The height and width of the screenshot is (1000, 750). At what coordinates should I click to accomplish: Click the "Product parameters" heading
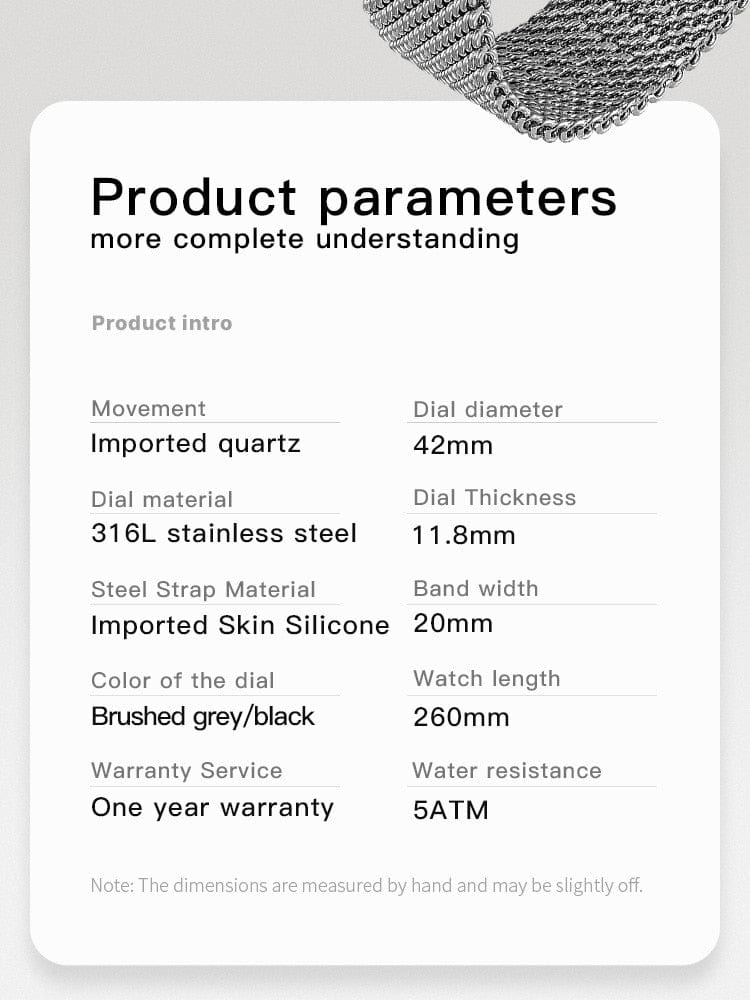(353, 197)
